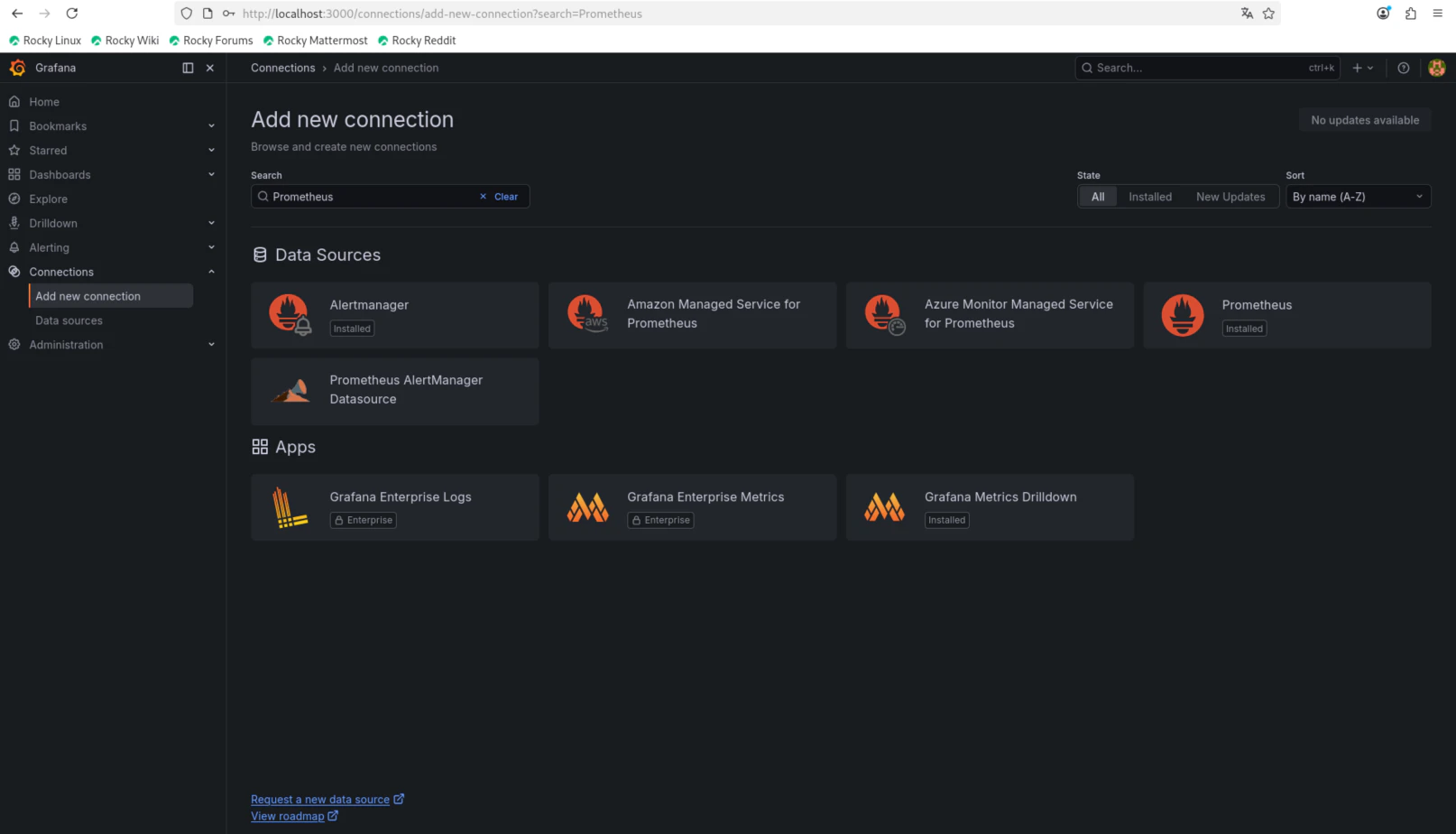Open Amazon Managed Service for Prometheus card

692,315
